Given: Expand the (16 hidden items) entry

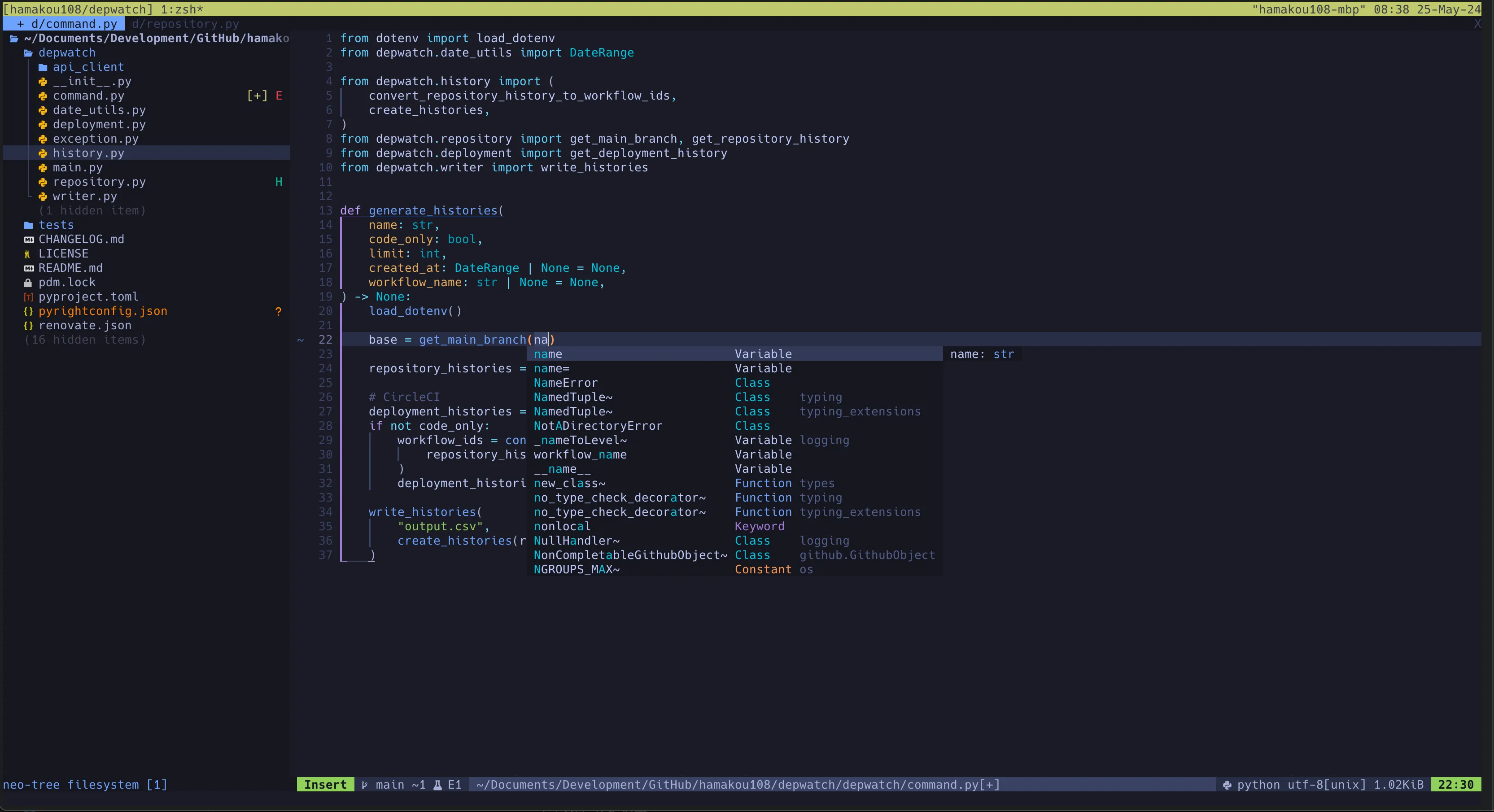Looking at the screenshot, I should click(85, 340).
